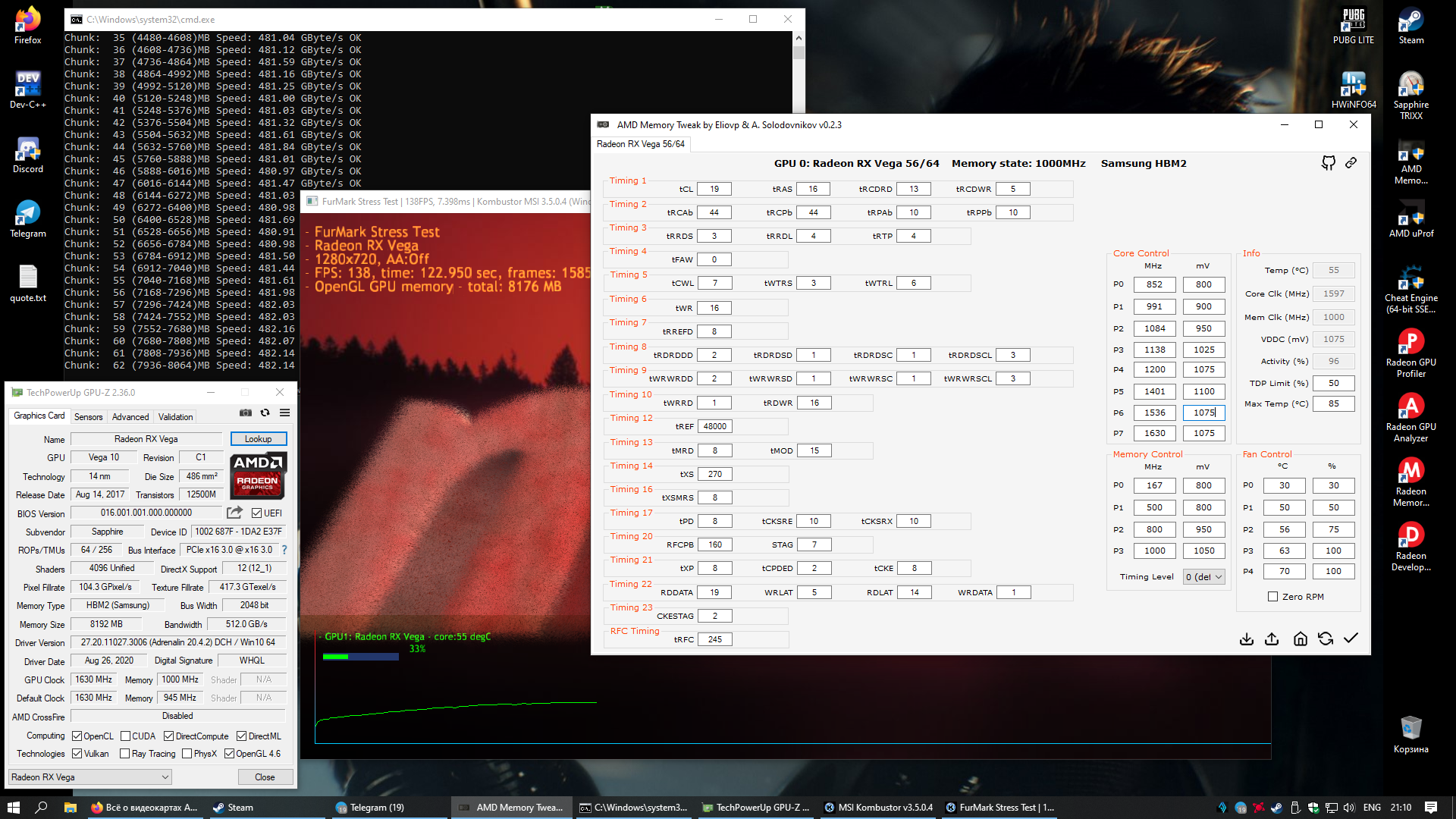Open the Timing Level dropdown
Viewport: 1456px width, 819px height.
tap(1204, 577)
